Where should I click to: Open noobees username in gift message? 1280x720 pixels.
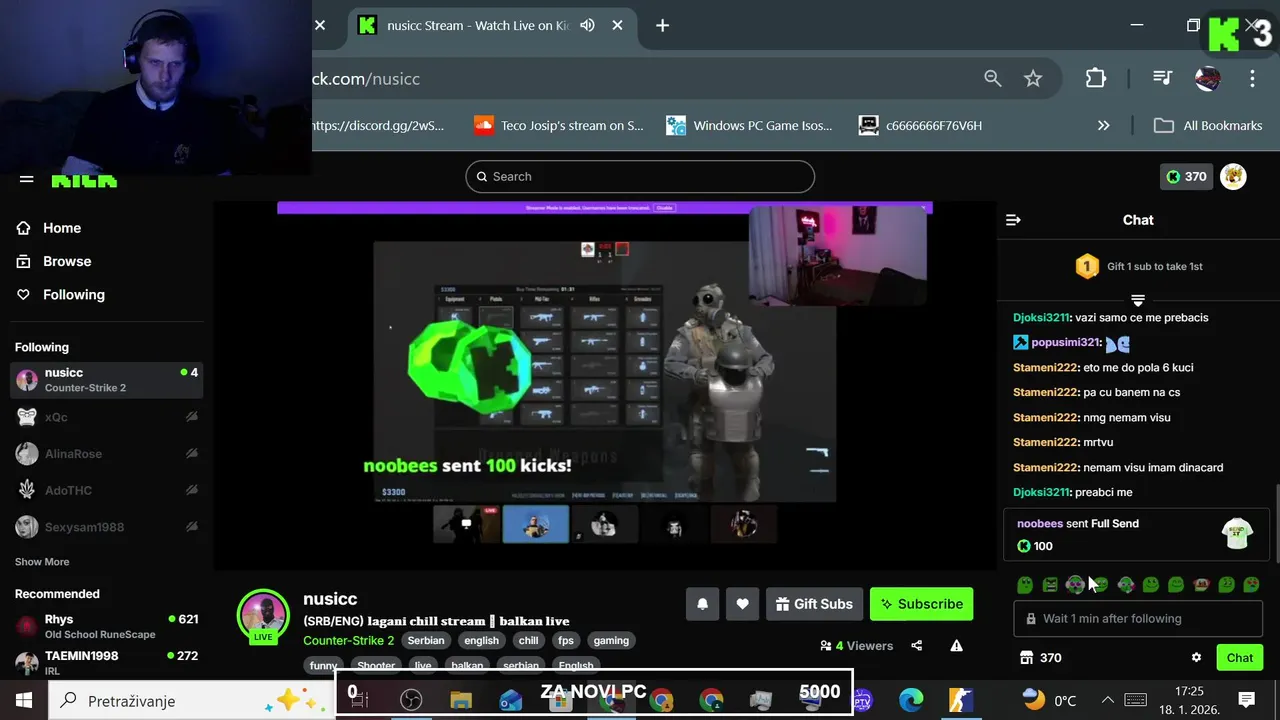(x=1040, y=524)
